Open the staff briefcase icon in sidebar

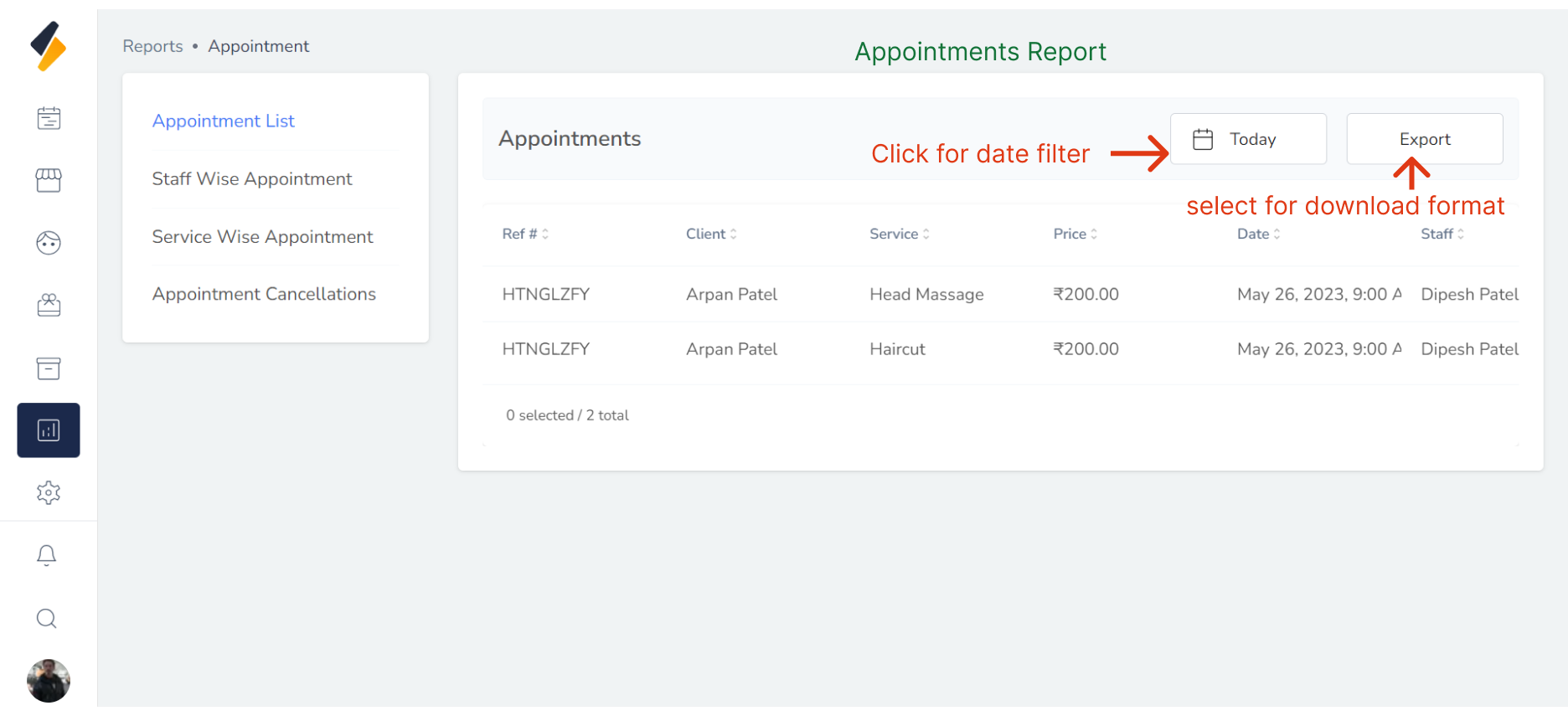[49, 306]
